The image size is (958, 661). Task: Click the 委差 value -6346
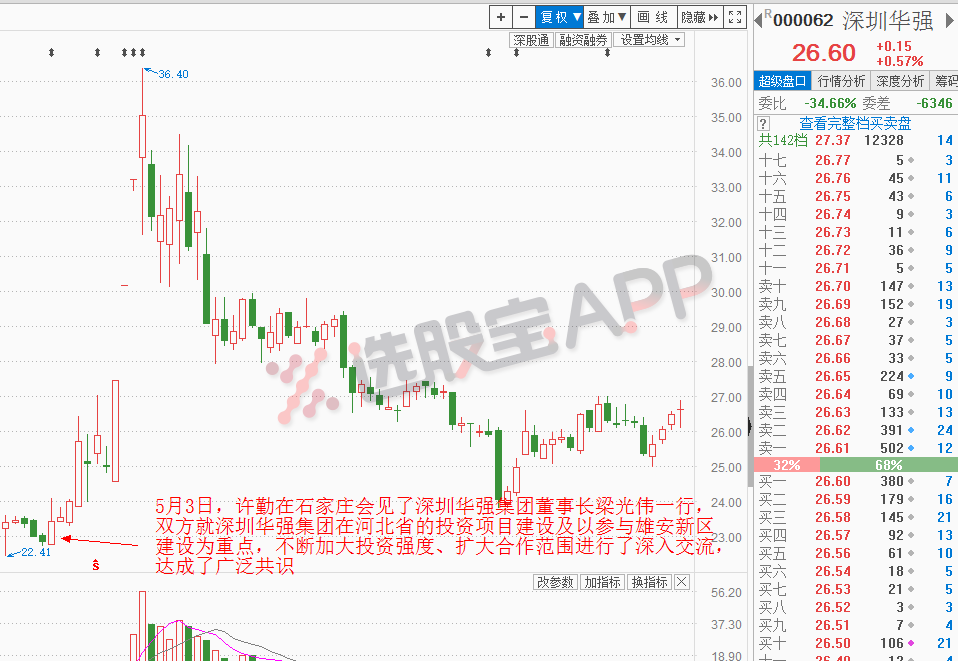point(935,103)
